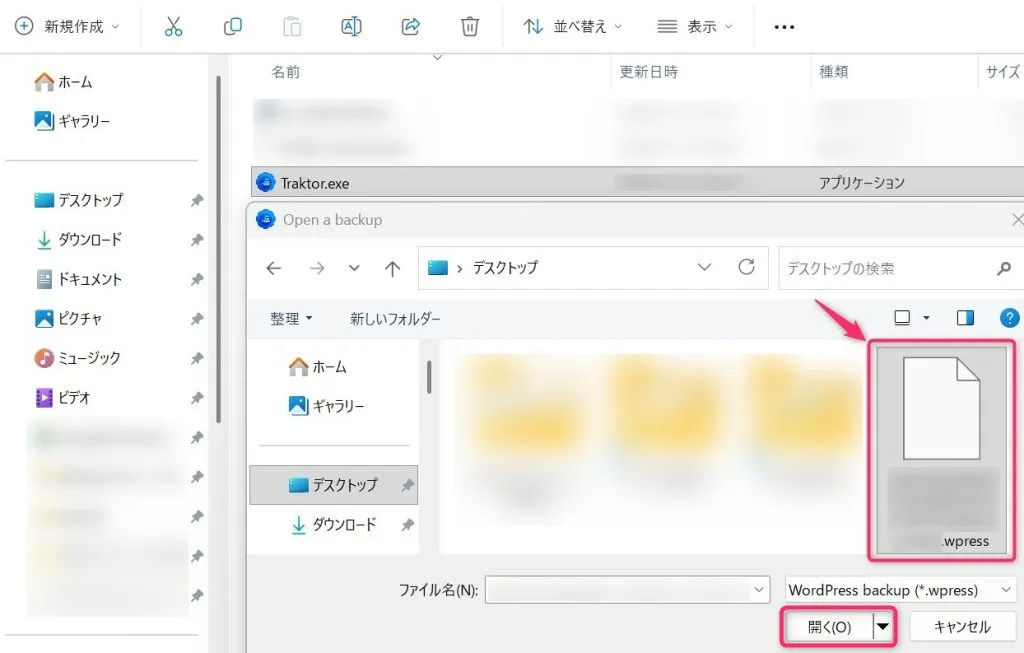Click the Share icon in toolbar
The height and width of the screenshot is (653, 1024).
(410, 27)
